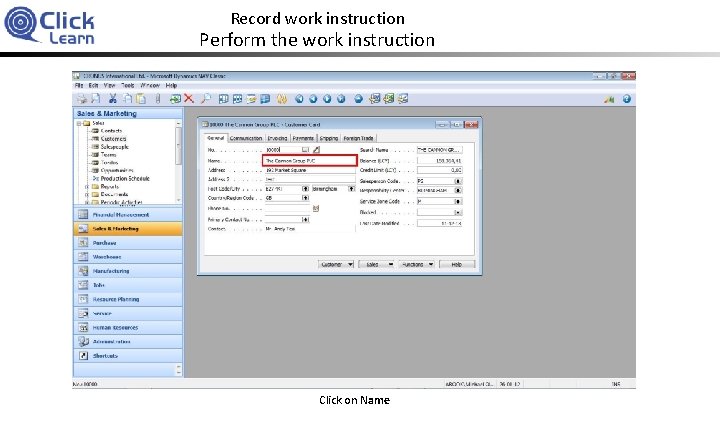Screen dimensions: 720x437
Task: Switch to the Payments tab
Action: coord(303,138)
